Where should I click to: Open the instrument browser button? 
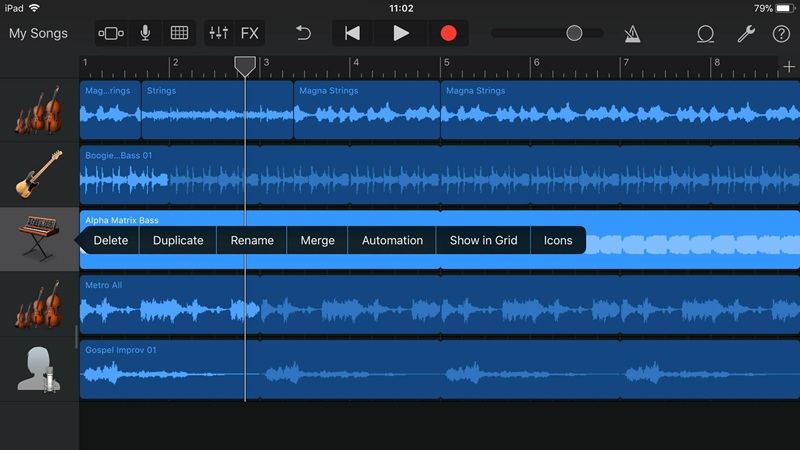point(111,33)
